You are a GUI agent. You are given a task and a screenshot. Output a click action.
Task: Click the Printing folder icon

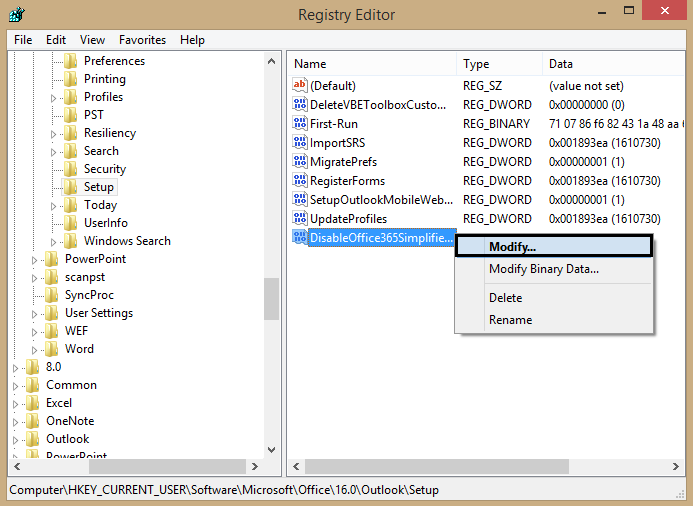pyautogui.click(x=71, y=79)
